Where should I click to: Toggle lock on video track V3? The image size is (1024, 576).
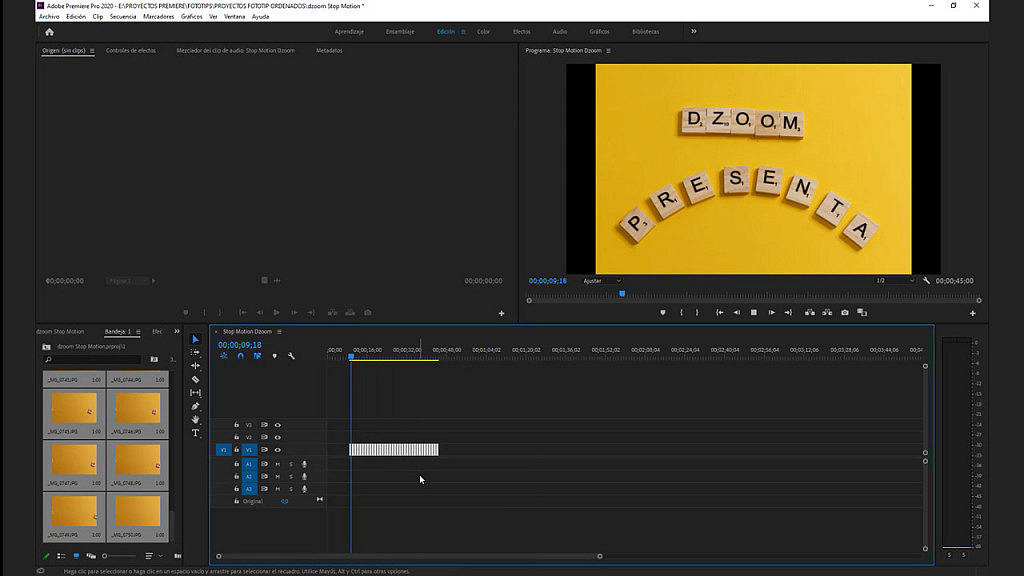point(237,425)
